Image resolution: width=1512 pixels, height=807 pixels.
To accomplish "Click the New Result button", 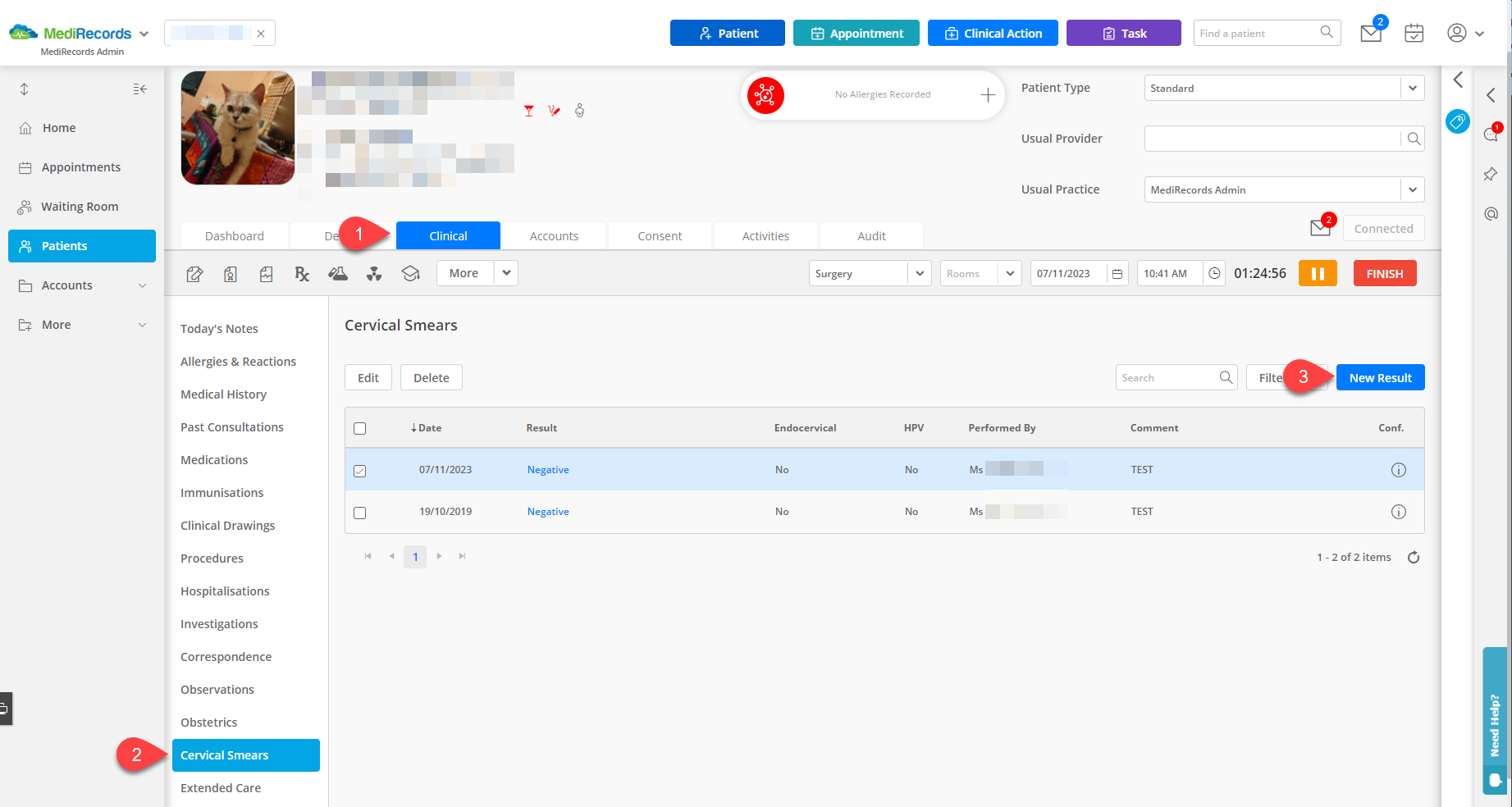I will pyautogui.click(x=1380, y=378).
